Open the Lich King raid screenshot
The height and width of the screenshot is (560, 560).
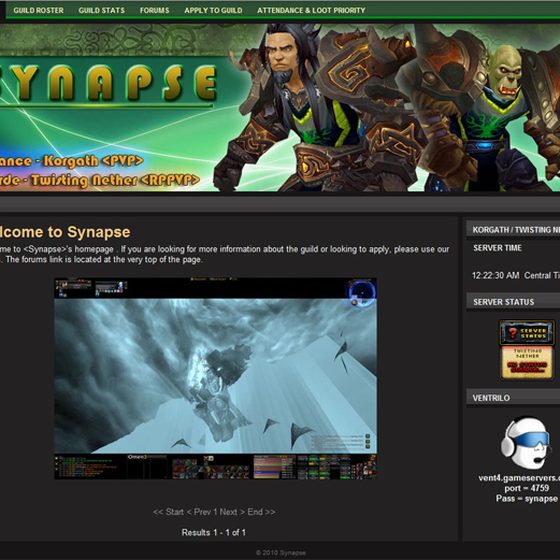click(x=215, y=378)
